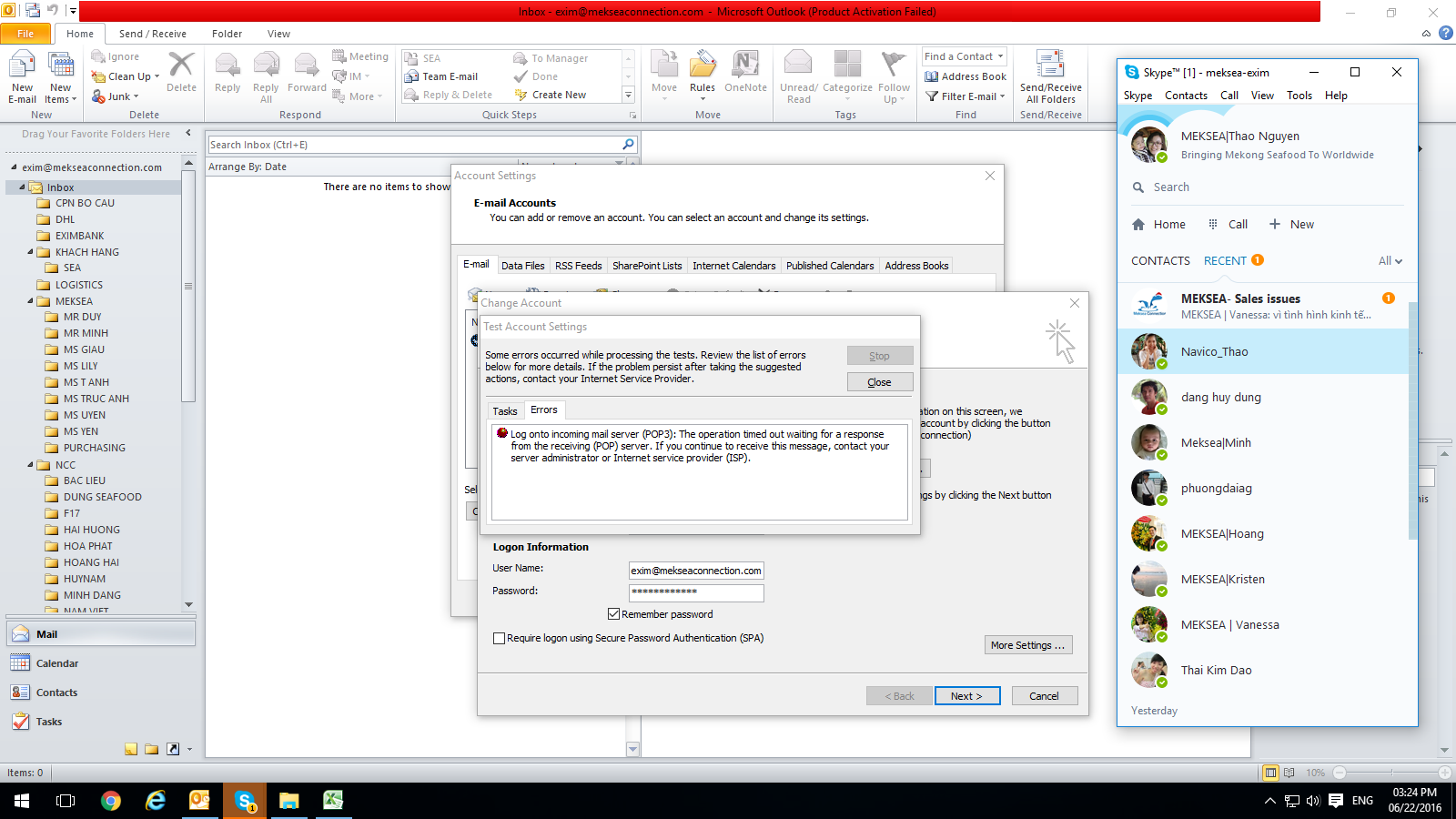Click Create New in Quick Steps

click(551, 95)
